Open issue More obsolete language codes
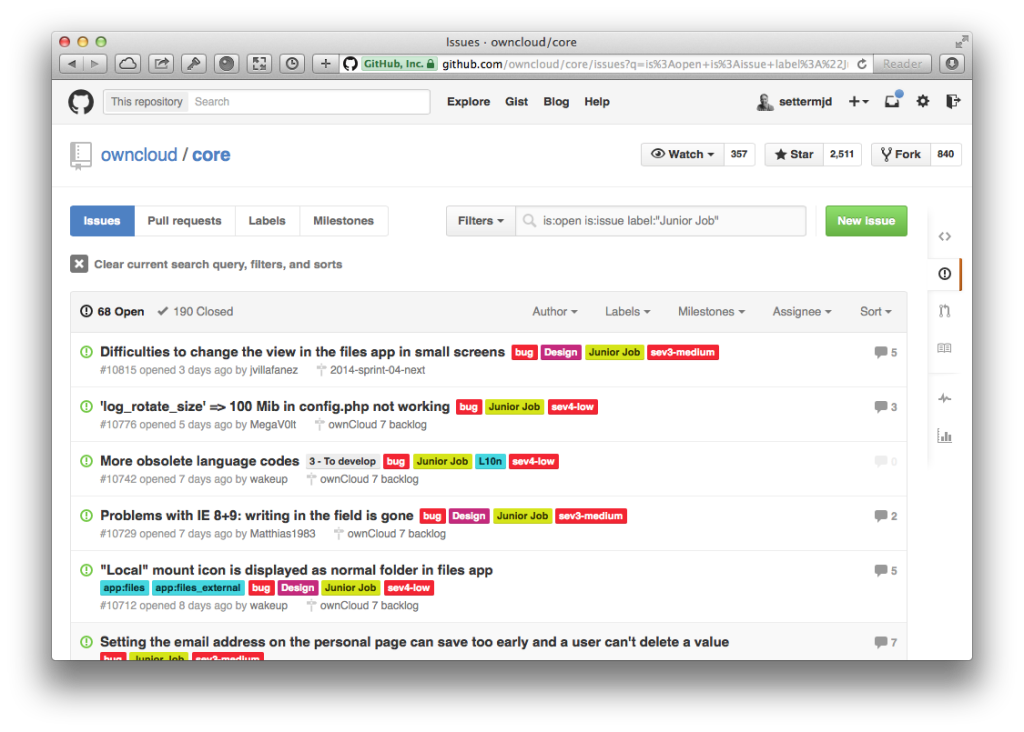The width and height of the screenshot is (1024, 732). 199,461
